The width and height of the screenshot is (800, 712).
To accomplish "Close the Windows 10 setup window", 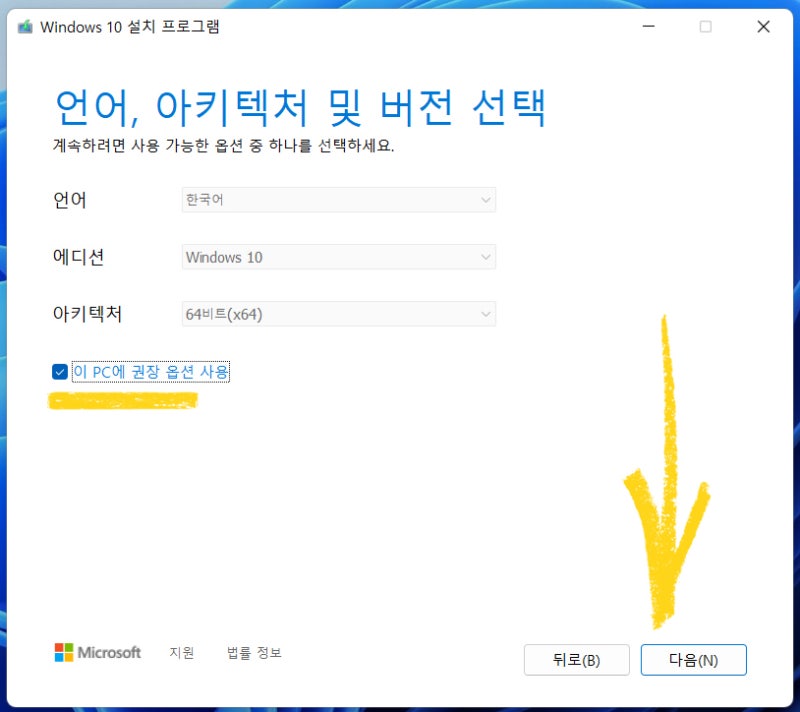I will [x=763, y=27].
